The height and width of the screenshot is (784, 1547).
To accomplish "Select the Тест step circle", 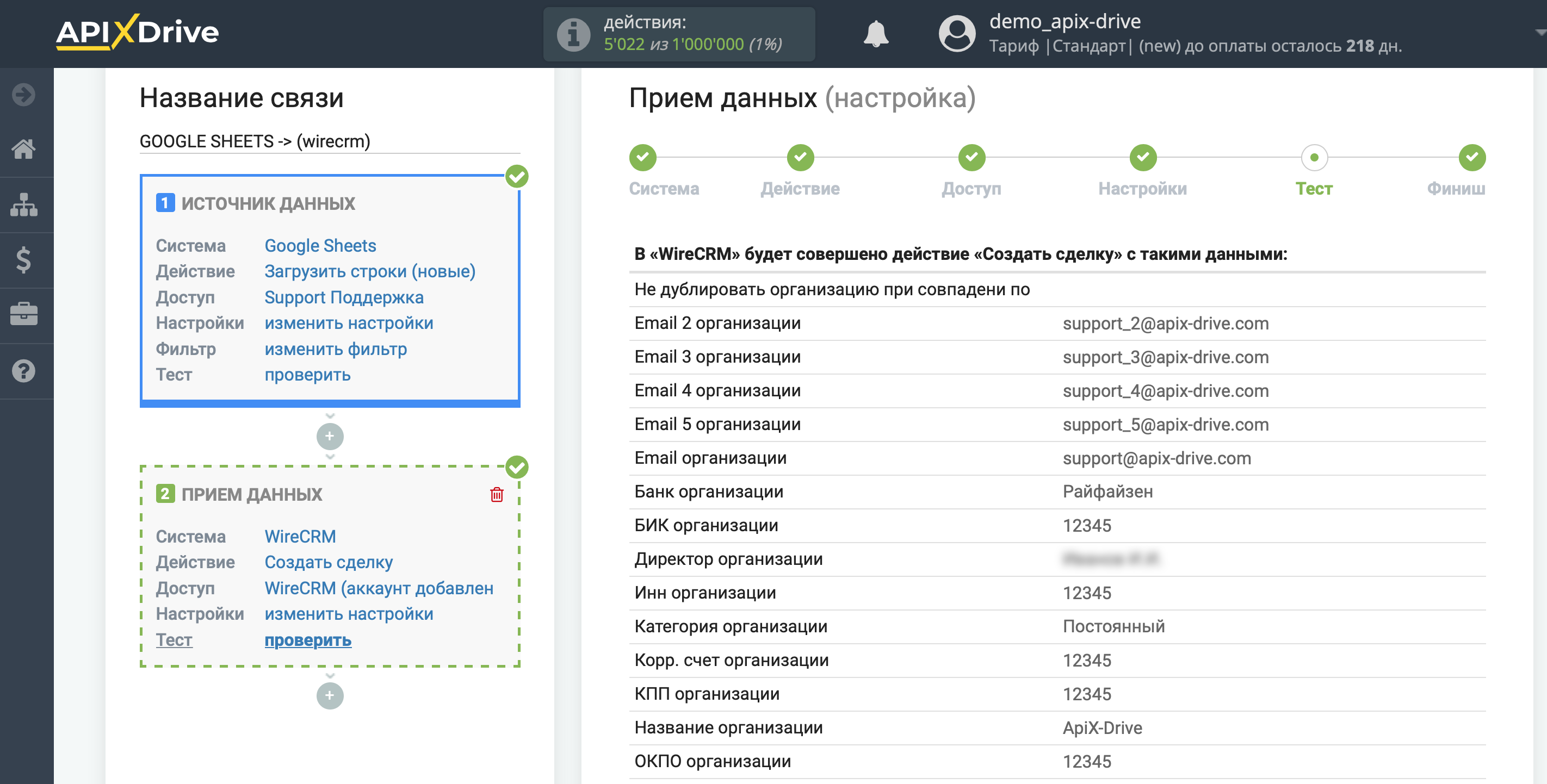I will coord(1314,157).
